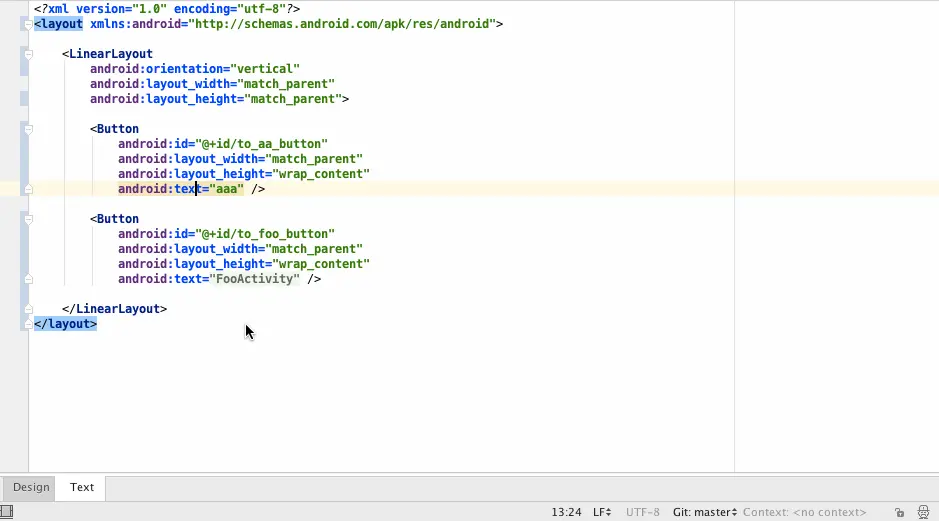
Task: Click the android:orientation="vertical" attribute
Action: point(195,69)
